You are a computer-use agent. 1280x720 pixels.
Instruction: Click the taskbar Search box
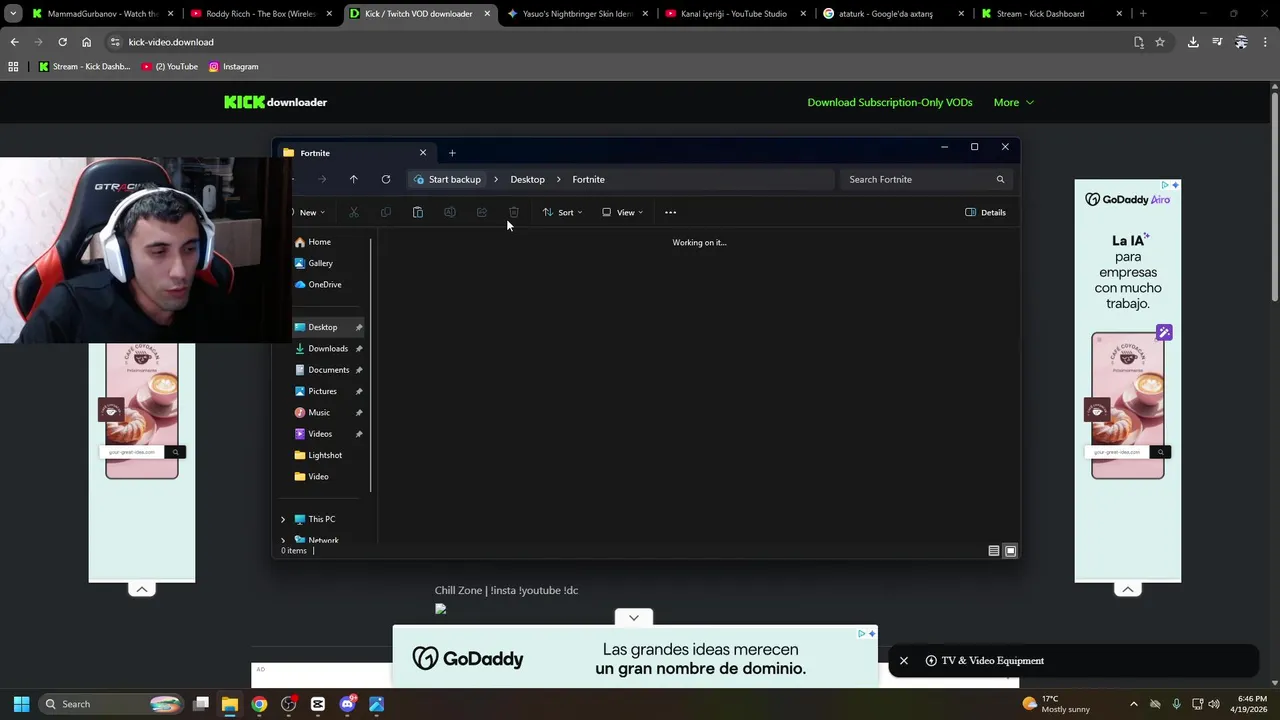[112, 704]
